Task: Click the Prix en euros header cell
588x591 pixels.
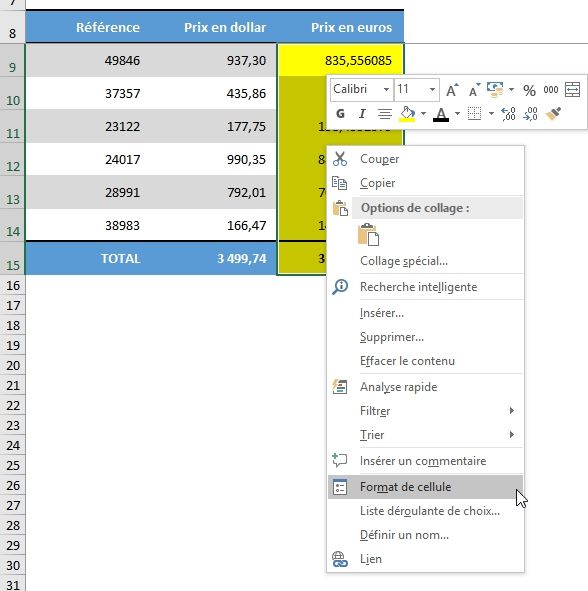Action: (340, 27)
